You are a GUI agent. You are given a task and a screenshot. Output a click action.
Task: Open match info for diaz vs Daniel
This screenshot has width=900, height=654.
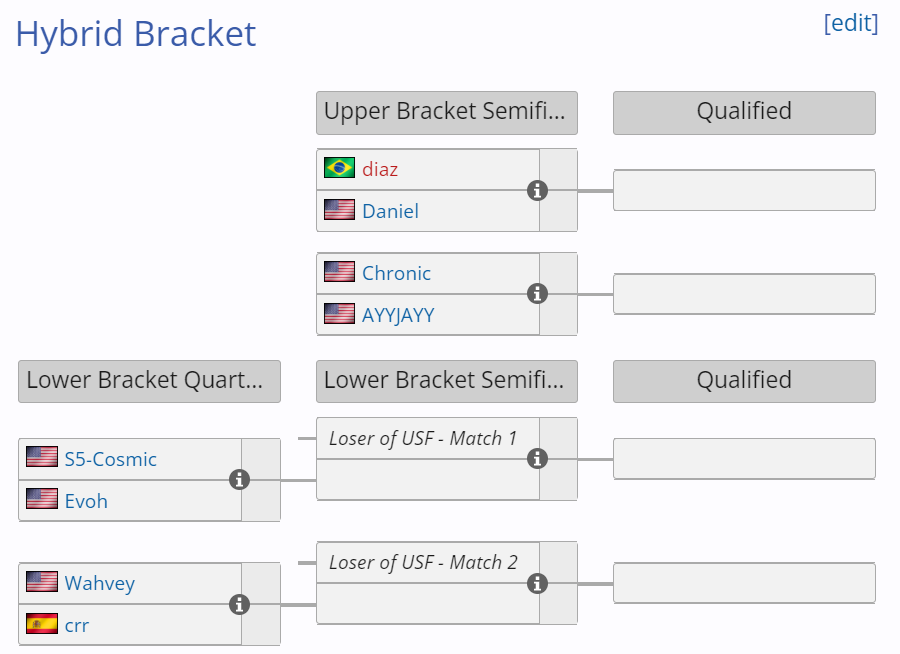click(x=537, y=191)
